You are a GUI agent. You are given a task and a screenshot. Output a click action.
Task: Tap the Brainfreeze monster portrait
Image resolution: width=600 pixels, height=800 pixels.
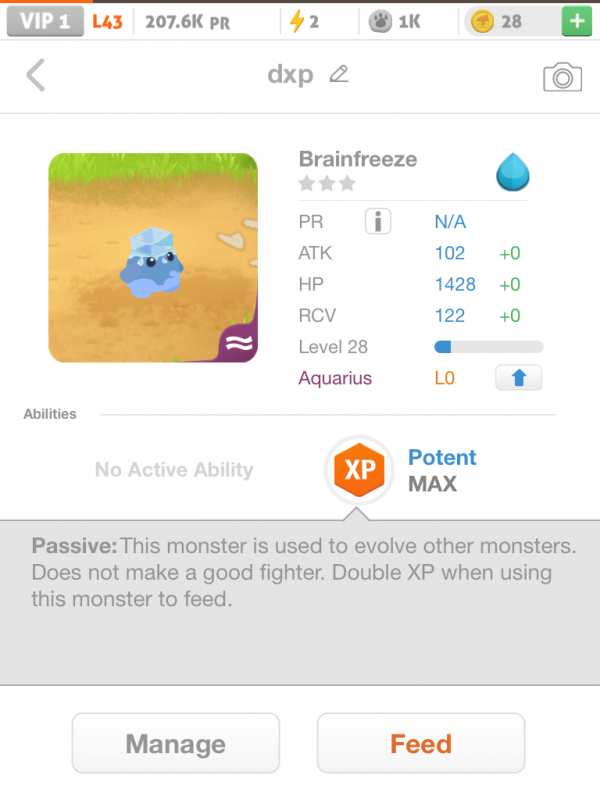(153, 258)
